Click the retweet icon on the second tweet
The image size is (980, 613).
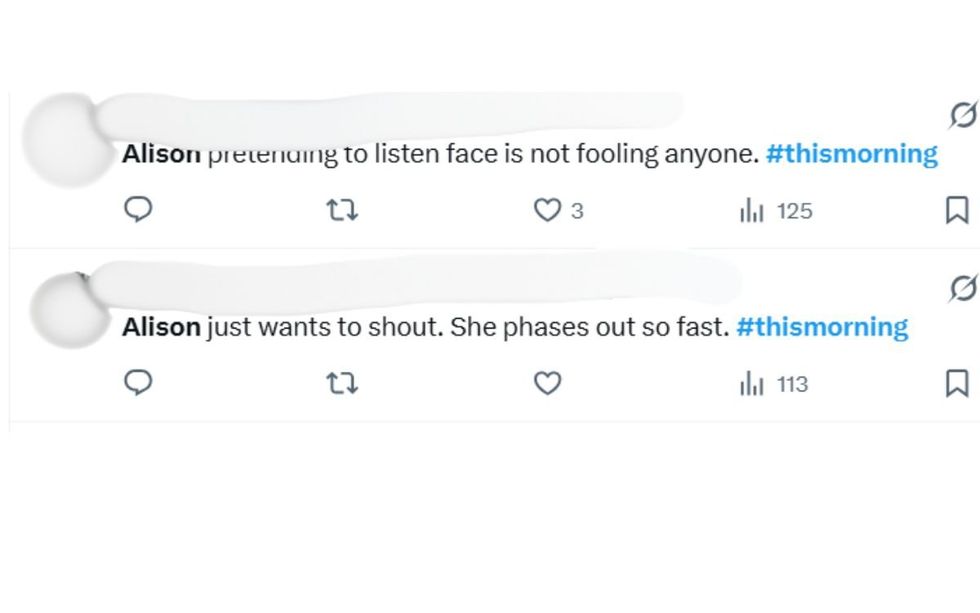tap(344, 383)
